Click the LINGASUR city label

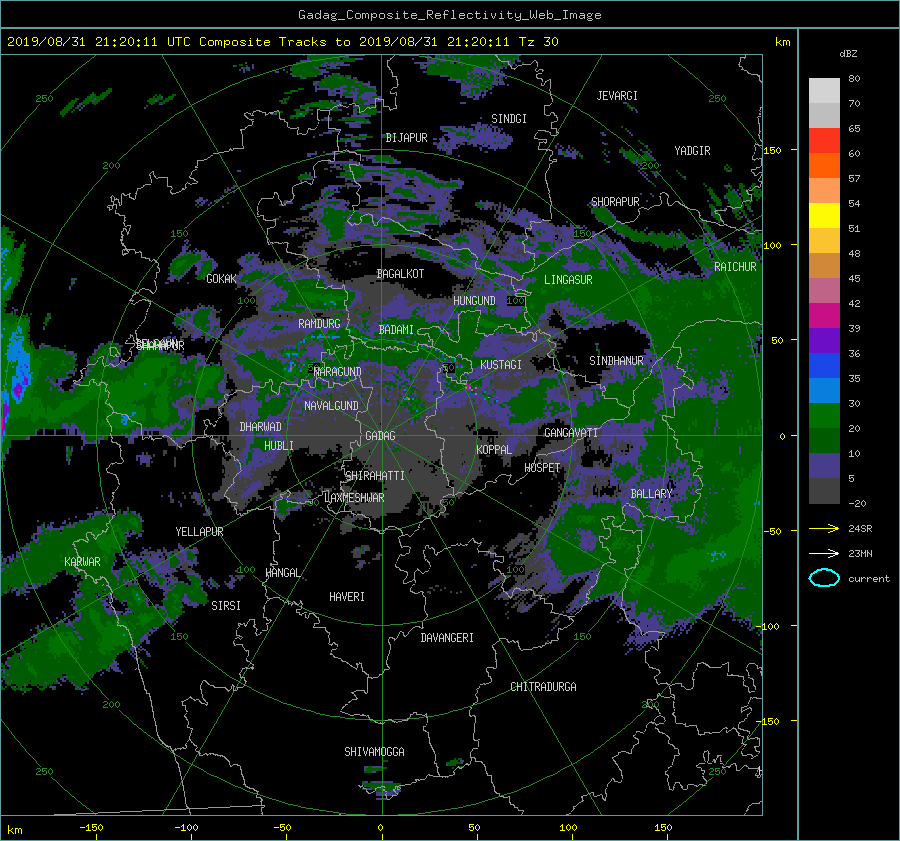click(x=568, y=280)
